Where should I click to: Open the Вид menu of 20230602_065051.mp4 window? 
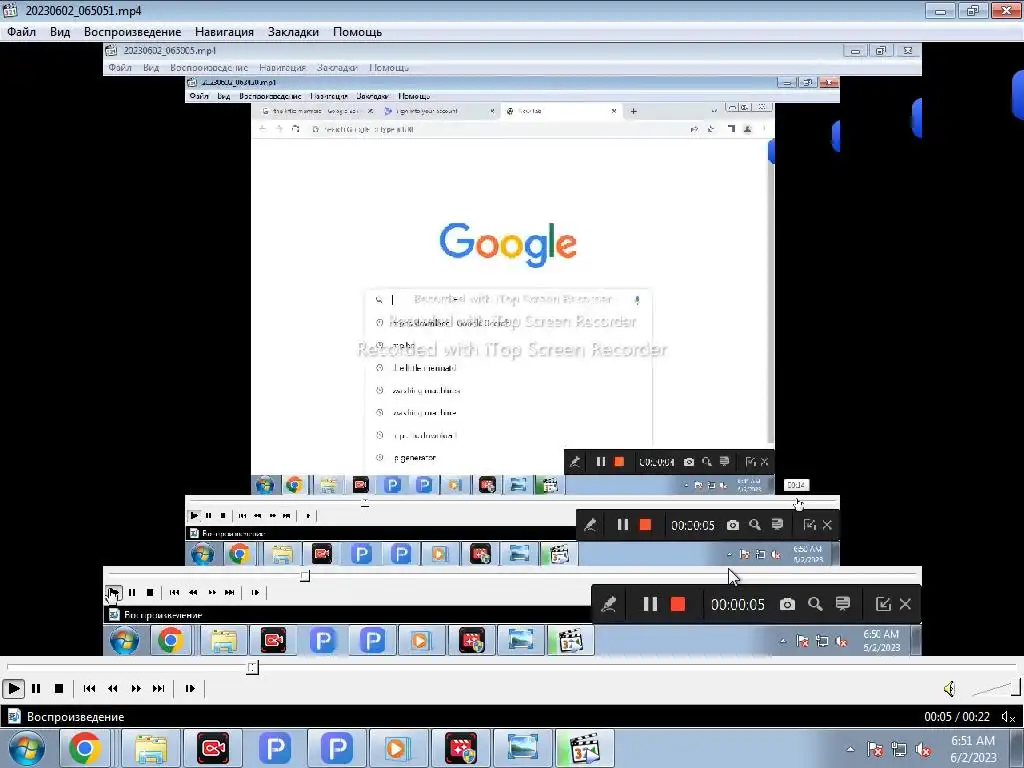[60, 32]
